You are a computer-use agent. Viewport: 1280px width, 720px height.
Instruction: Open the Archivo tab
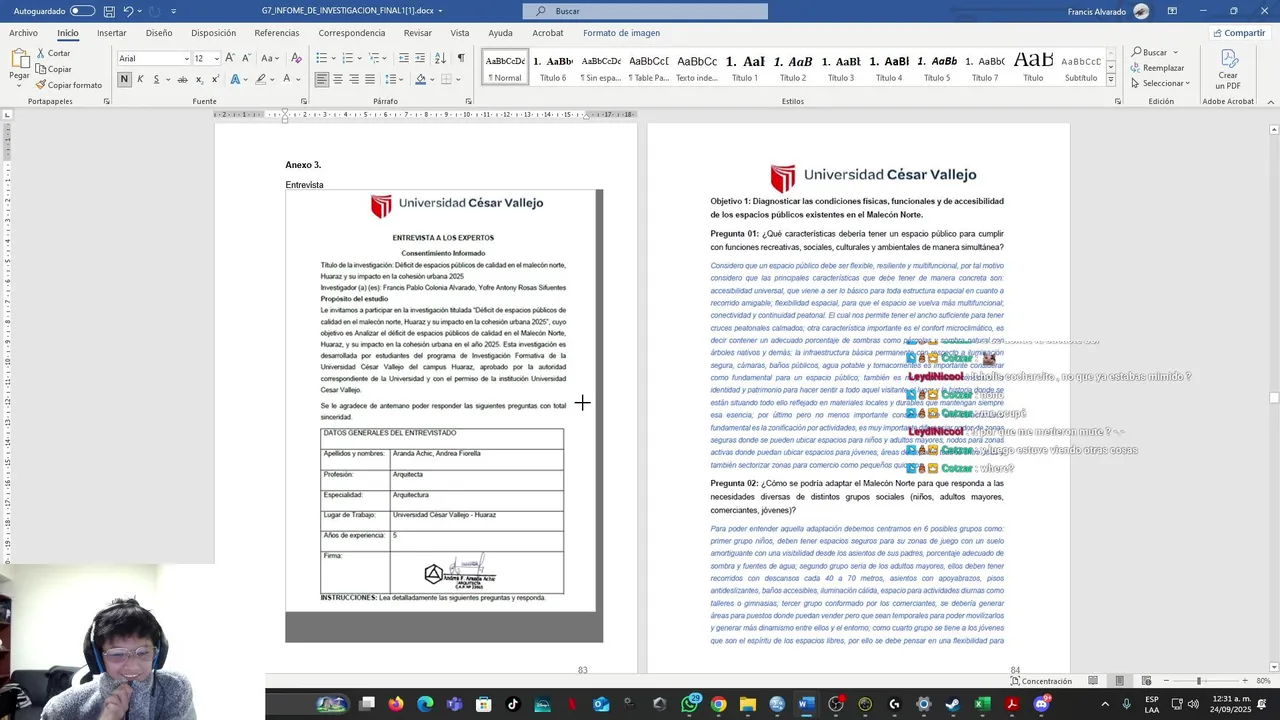[23, 33]
